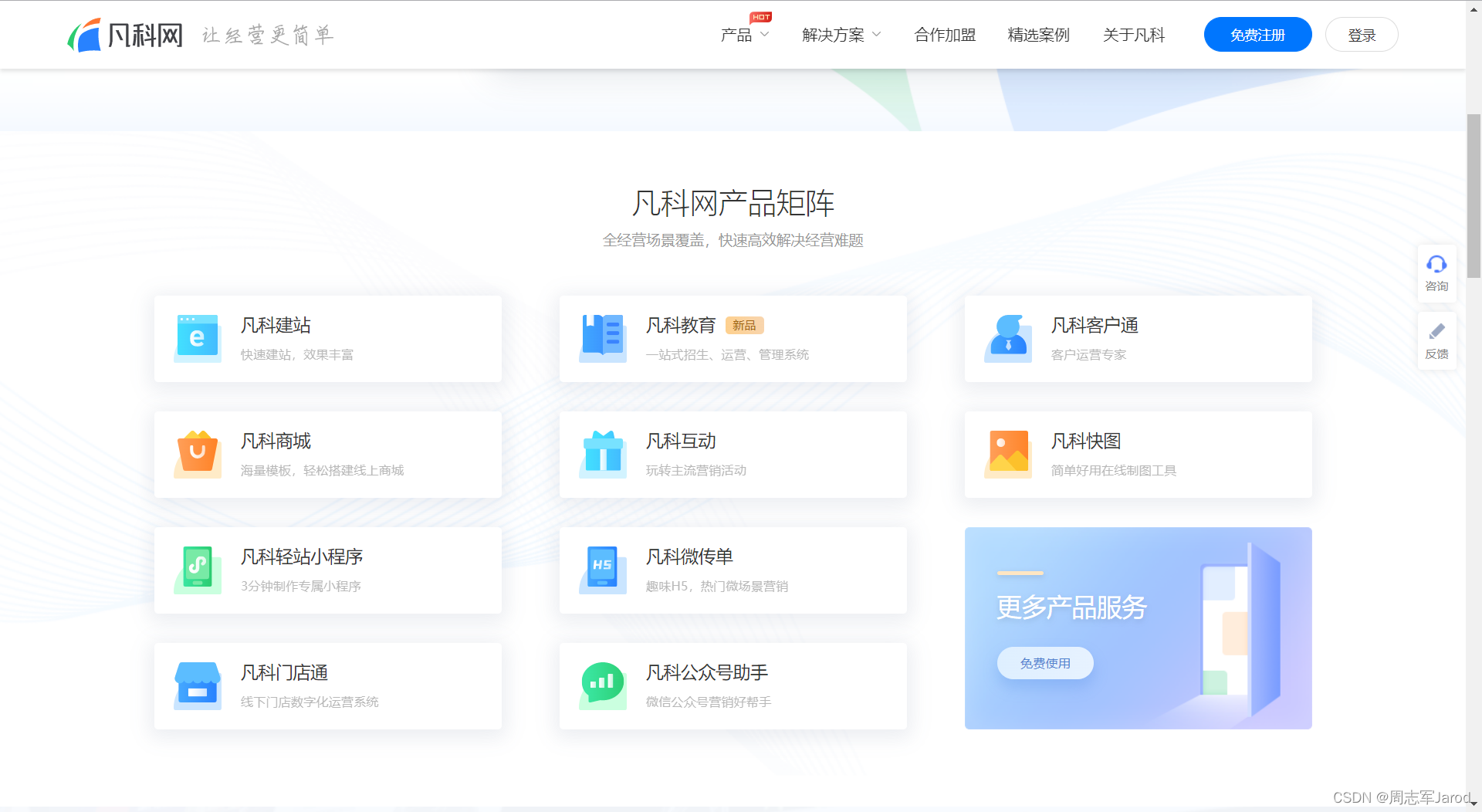Image resolution: width=1482 pixels, height=812 pixels.
Task: Open the 凡科轻站小程序 green phone icon
Action: 198,569
